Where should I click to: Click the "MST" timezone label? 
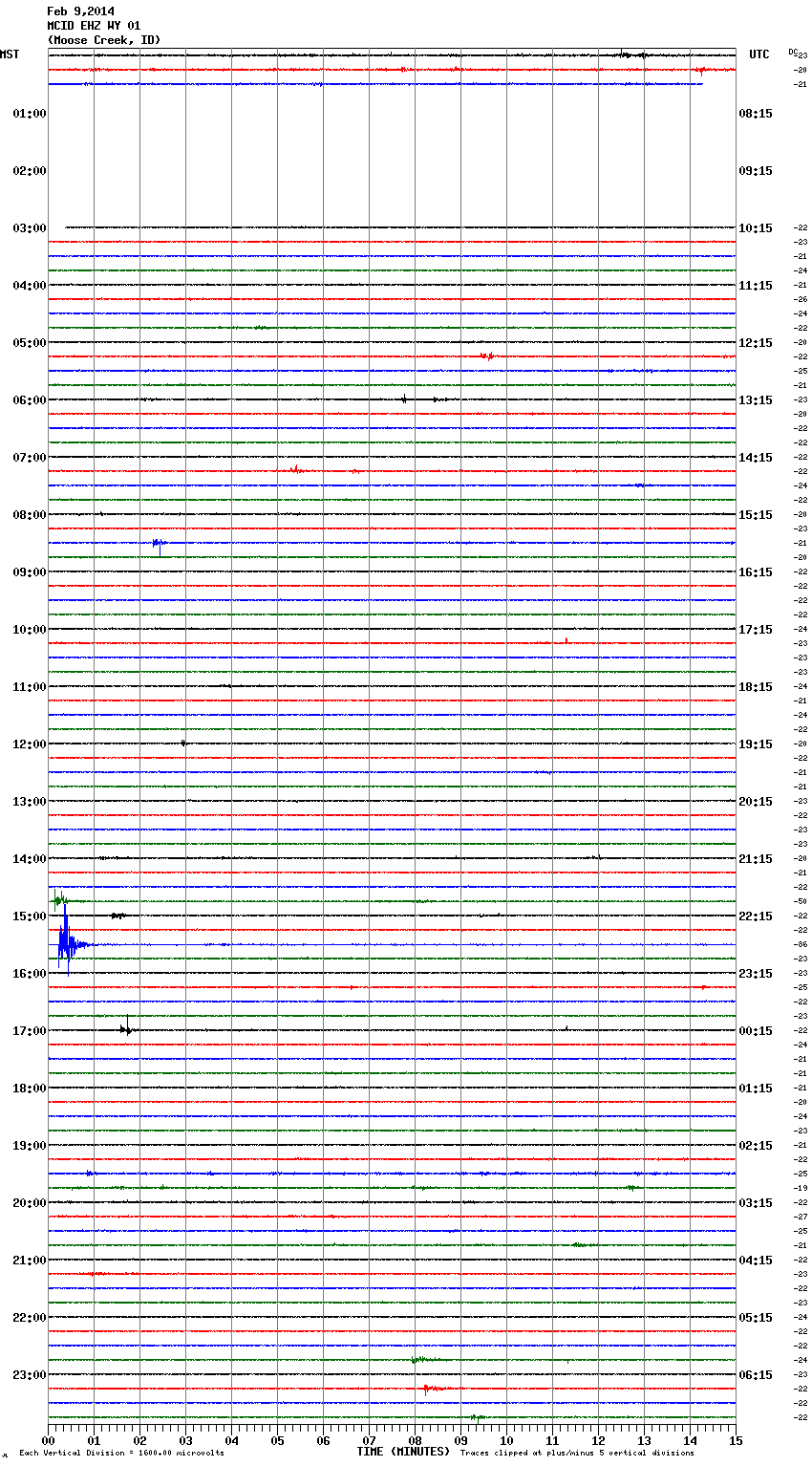pyautogui.click(x=10, y=54)
